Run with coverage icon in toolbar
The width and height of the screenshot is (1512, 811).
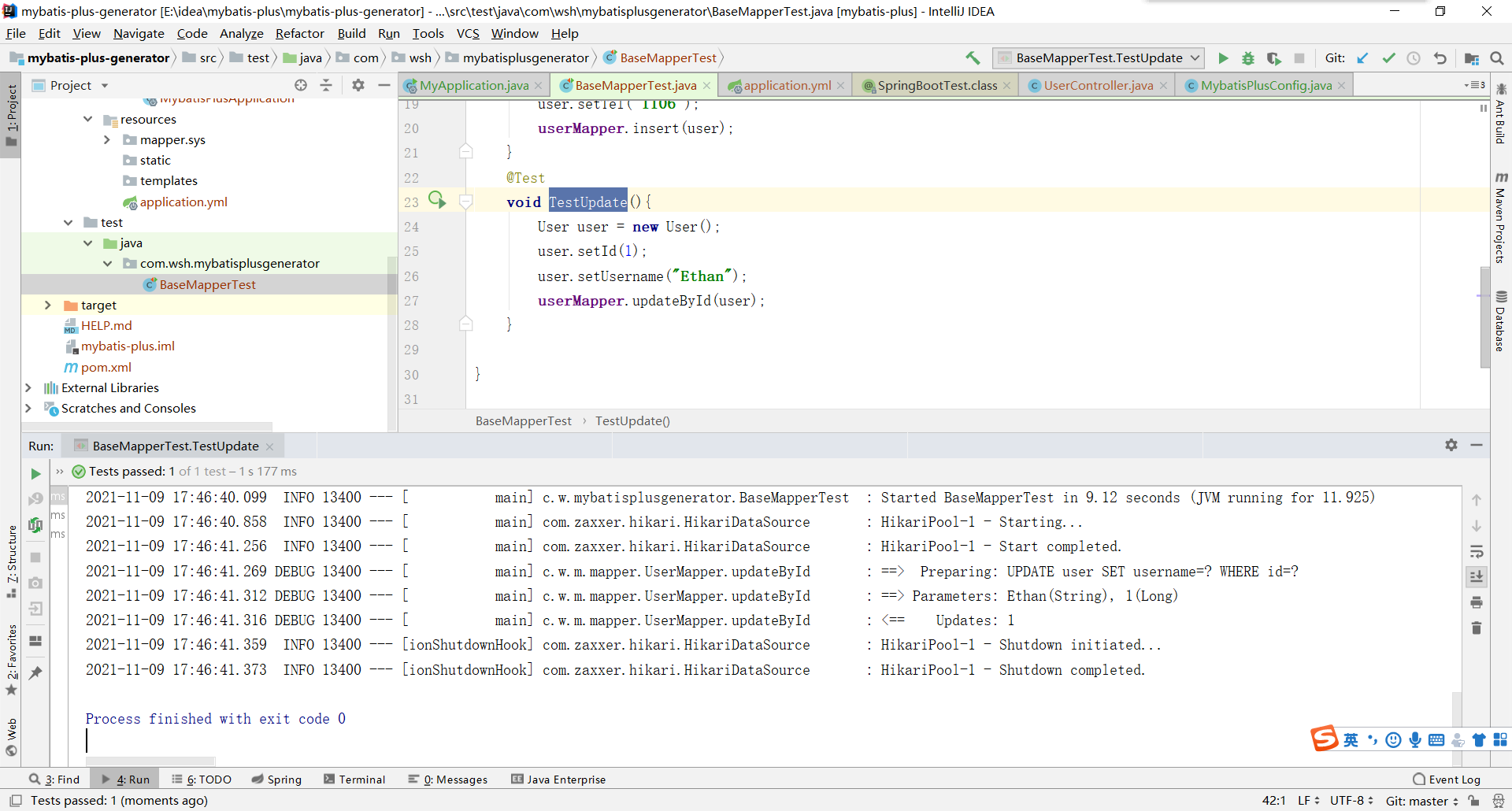click(x=1273, y=58)
